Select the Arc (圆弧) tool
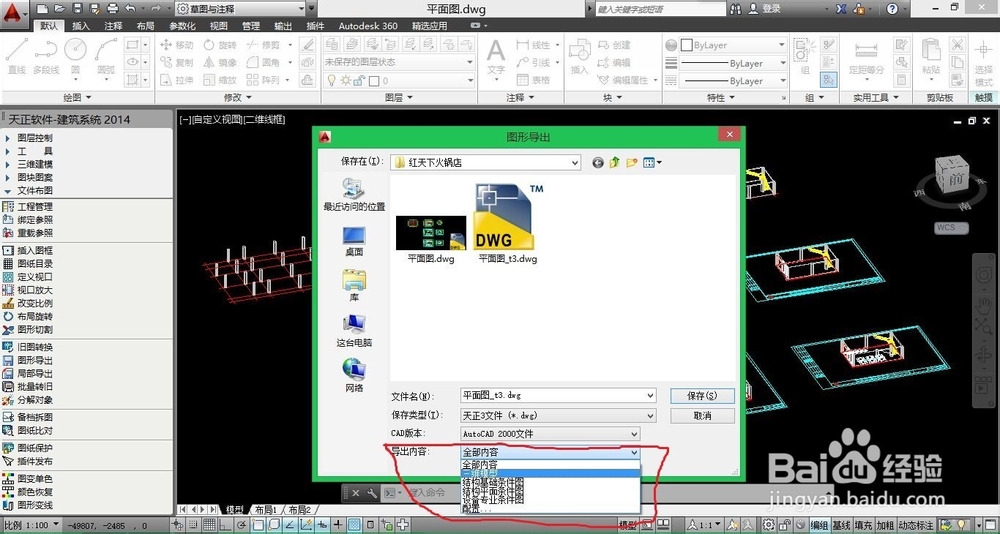Image resolution: width=1000 pixels, height=534 pixels. click(x=106, y=56)
